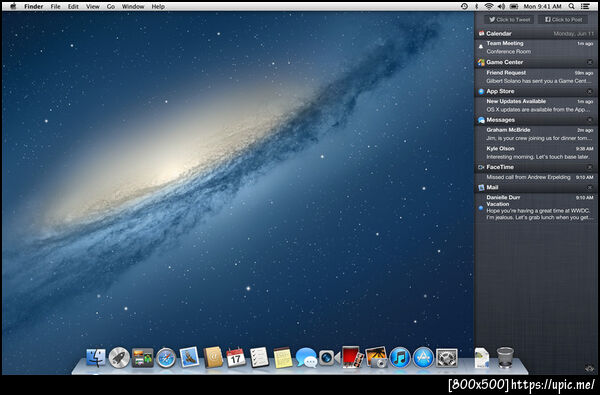Open the document stack in Dock

(482, 358)
